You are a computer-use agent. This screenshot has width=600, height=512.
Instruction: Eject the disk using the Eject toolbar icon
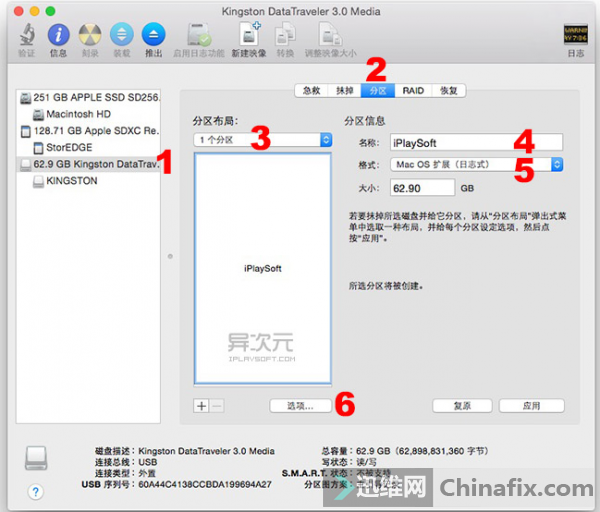coord(153,34)
